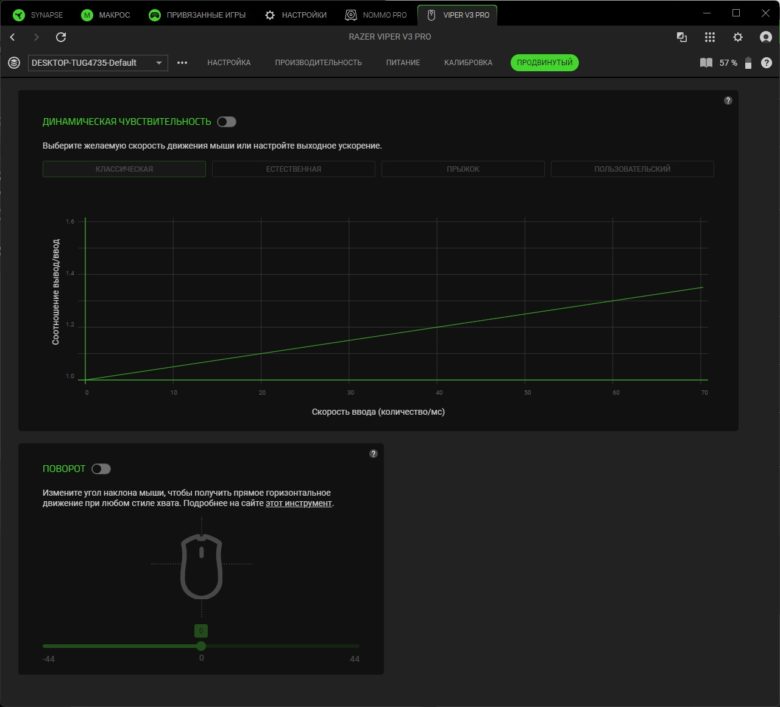The width and height of the screenshot is (780, 707).
Task: Switch to the NOMMO PRO device tab
Action: (376, 15)
